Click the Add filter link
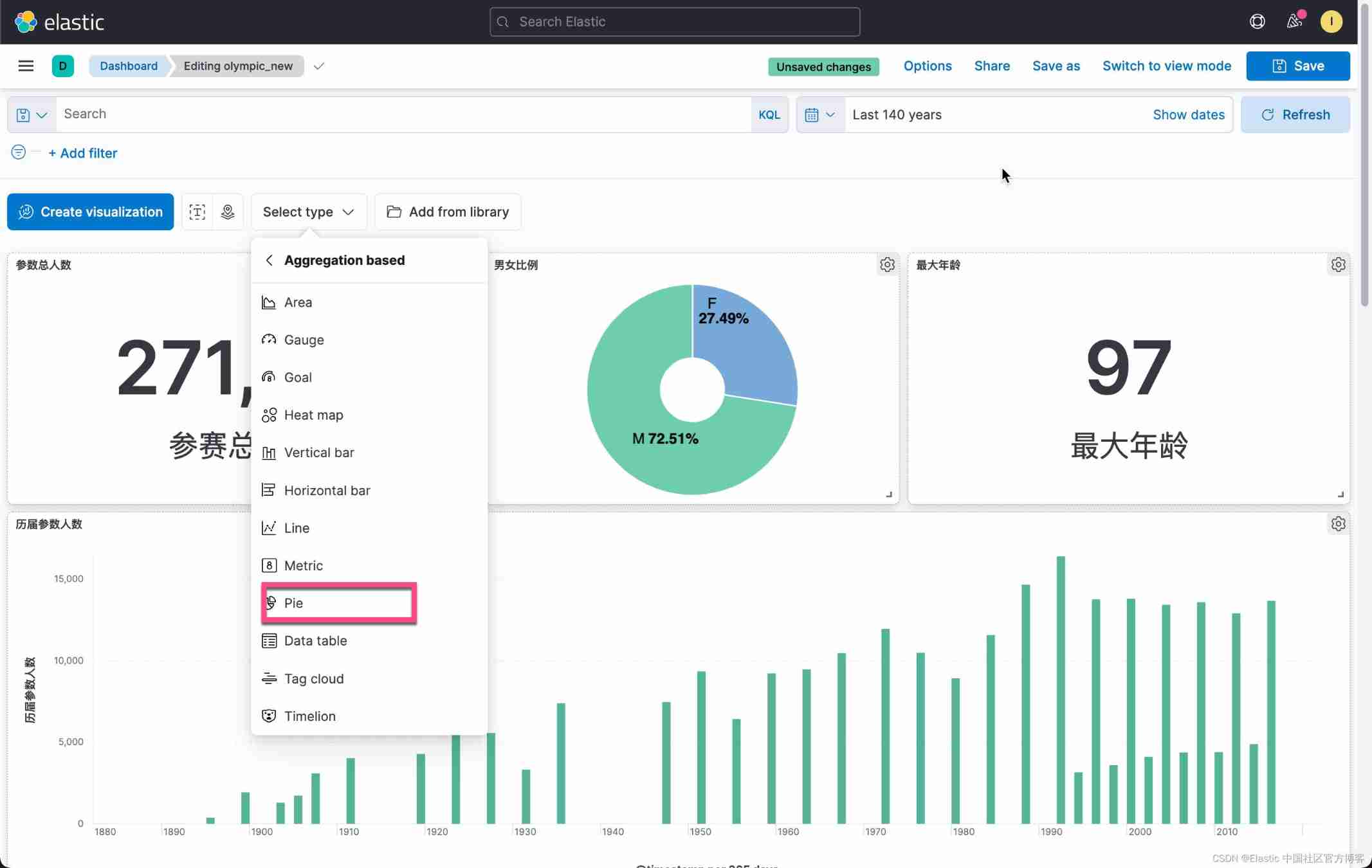This screenshot has height=868, width=1372. 82,153
